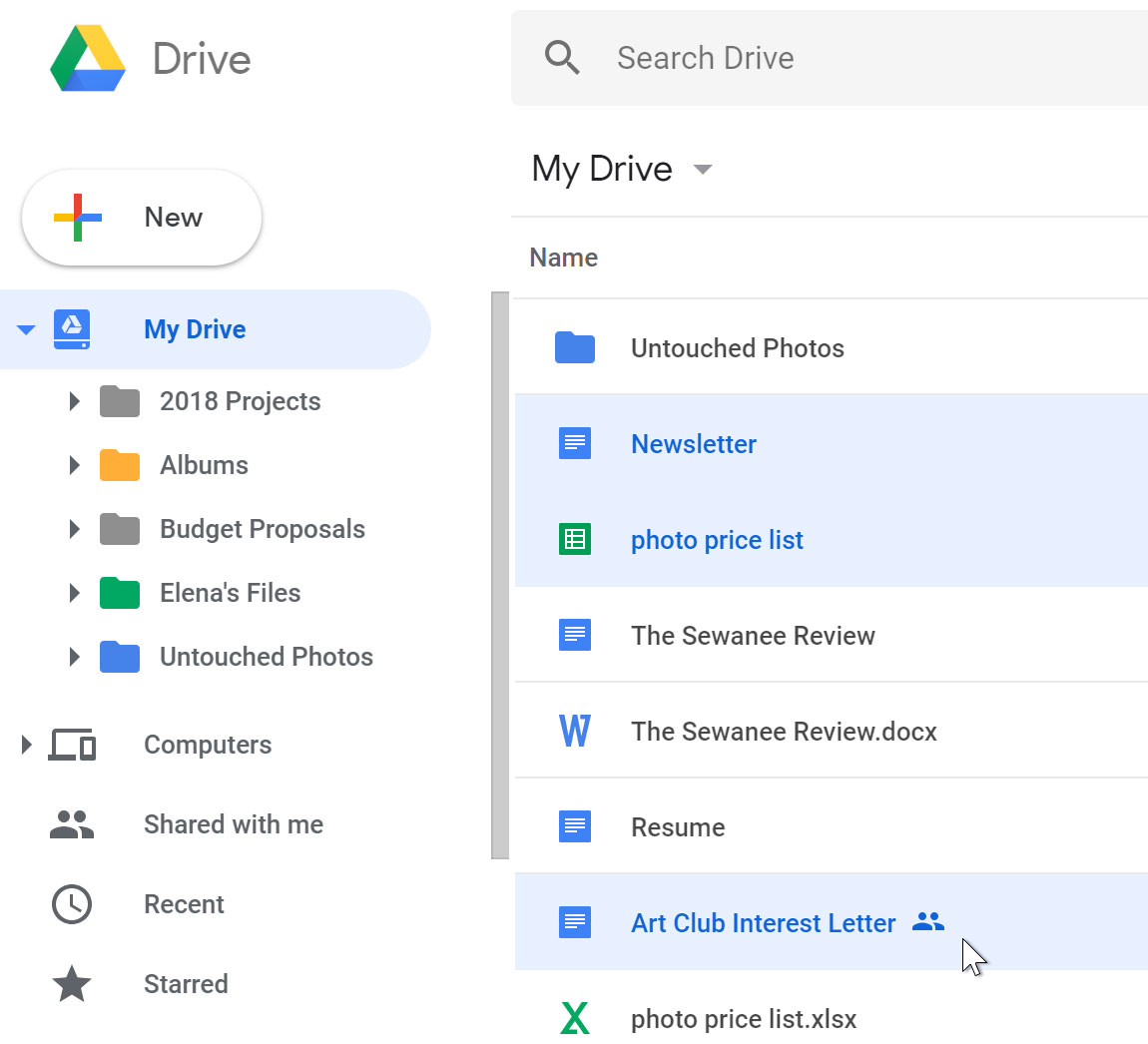Expand the 2018 Projects folder
Viewport: 1148px width, 1044px height.
tap(74, 401)
